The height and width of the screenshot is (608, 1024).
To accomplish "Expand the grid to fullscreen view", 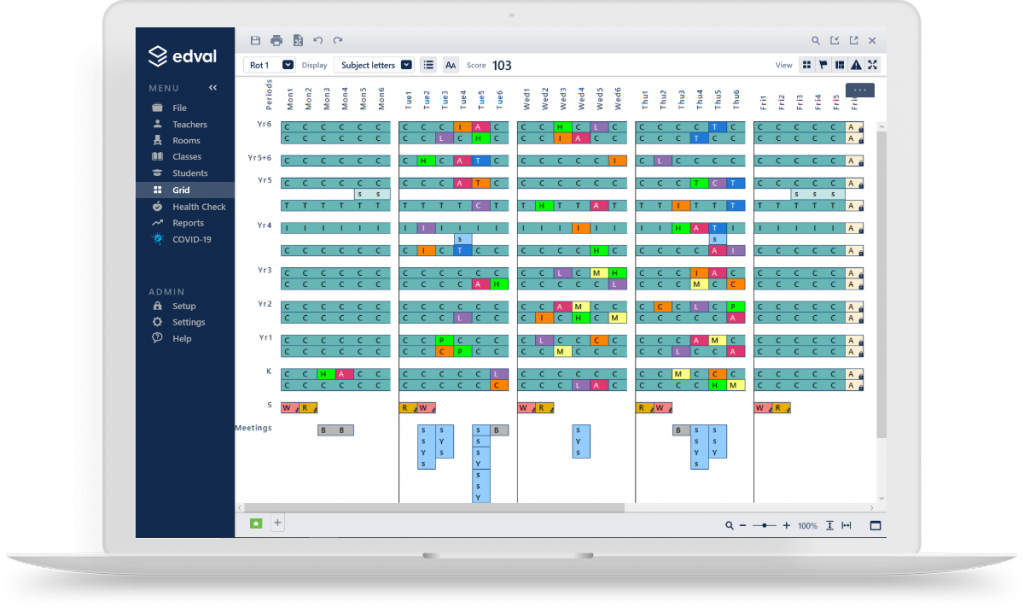I will point(873,64).
